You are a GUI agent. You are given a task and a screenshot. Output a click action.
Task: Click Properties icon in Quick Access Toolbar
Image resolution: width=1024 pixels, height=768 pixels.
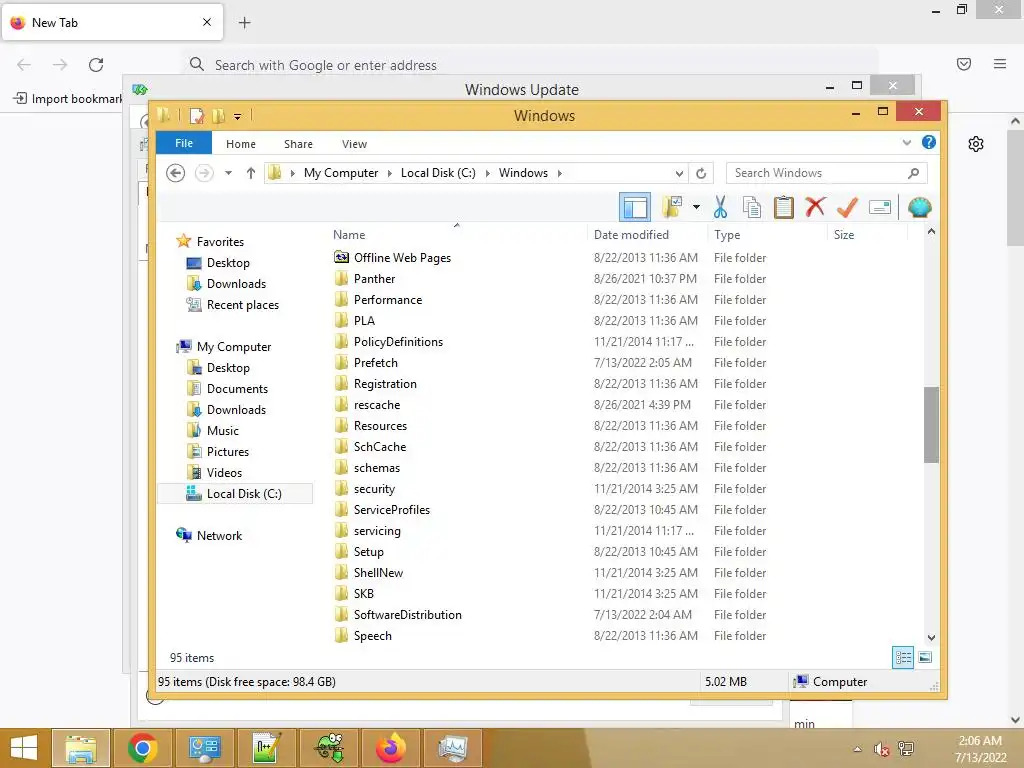pos(196,116)
